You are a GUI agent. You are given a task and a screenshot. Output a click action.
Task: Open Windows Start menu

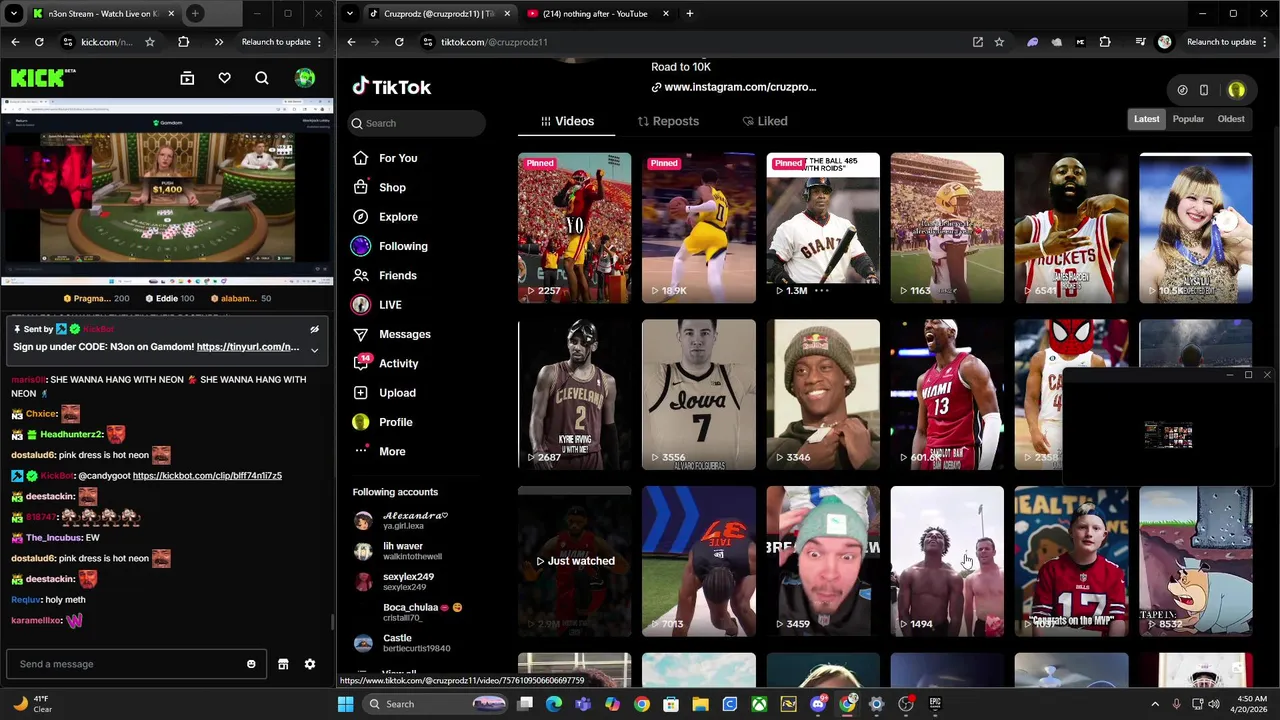345,704
